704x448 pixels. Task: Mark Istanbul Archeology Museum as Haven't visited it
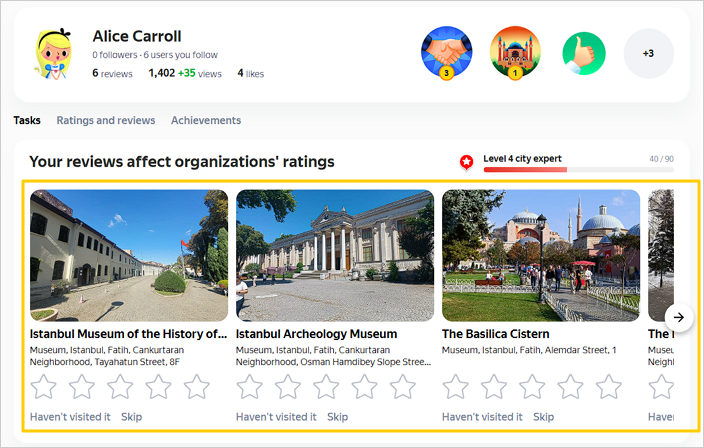(276, 417)
